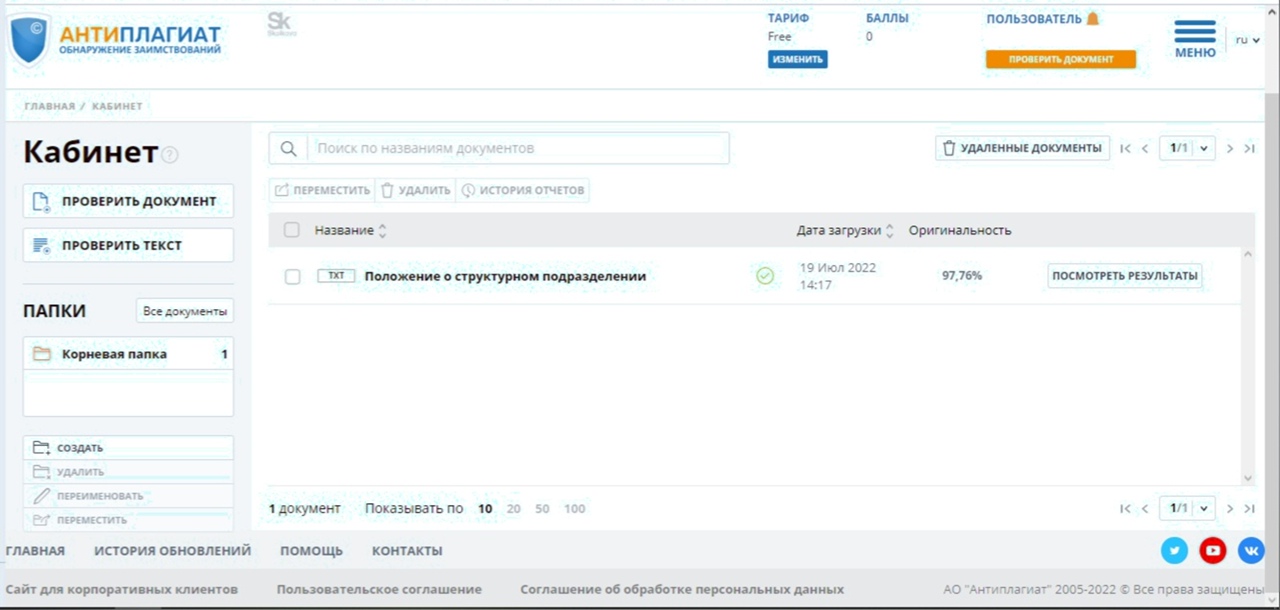Open УДАЛЕННЫЕ ДОКУМЕНТЫ
Image resolution: width=1280 pixels, height=610 pixels.
tap(1022, 148)
